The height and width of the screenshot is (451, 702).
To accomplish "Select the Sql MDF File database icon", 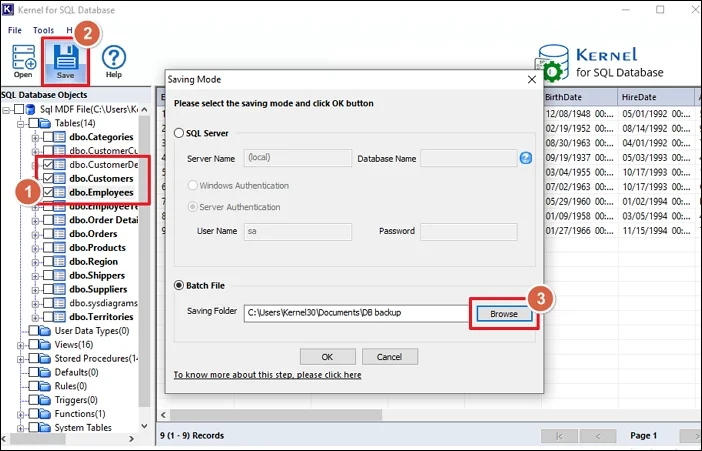I will click(x=29, y=108).
